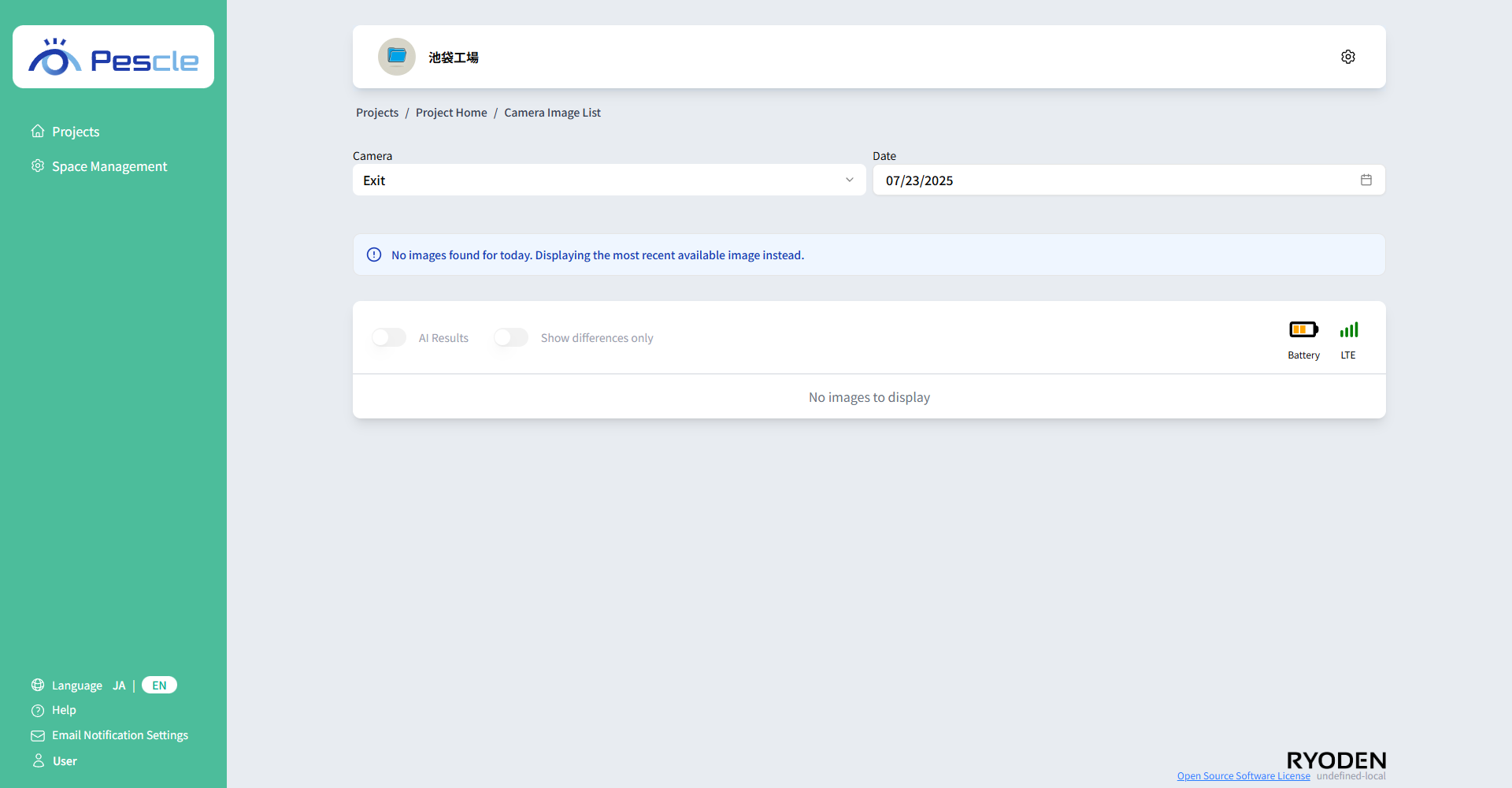Turn on Show differences only switch
1512x788 pixels.
tap(511, 337)
